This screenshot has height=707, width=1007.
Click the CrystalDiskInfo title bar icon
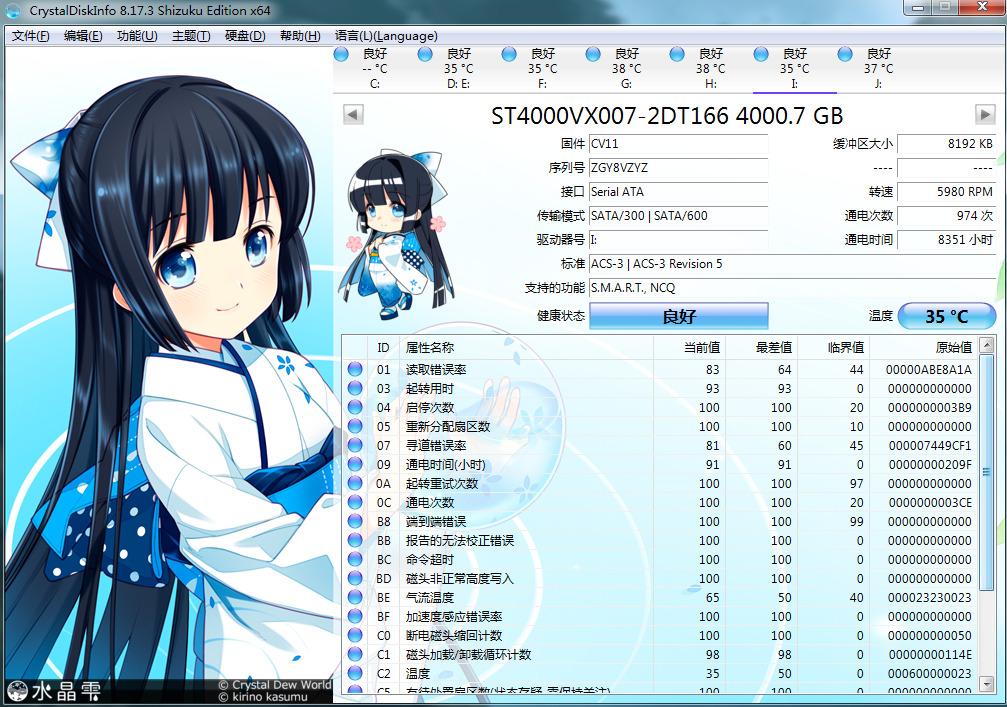click(x=13, y=10)
